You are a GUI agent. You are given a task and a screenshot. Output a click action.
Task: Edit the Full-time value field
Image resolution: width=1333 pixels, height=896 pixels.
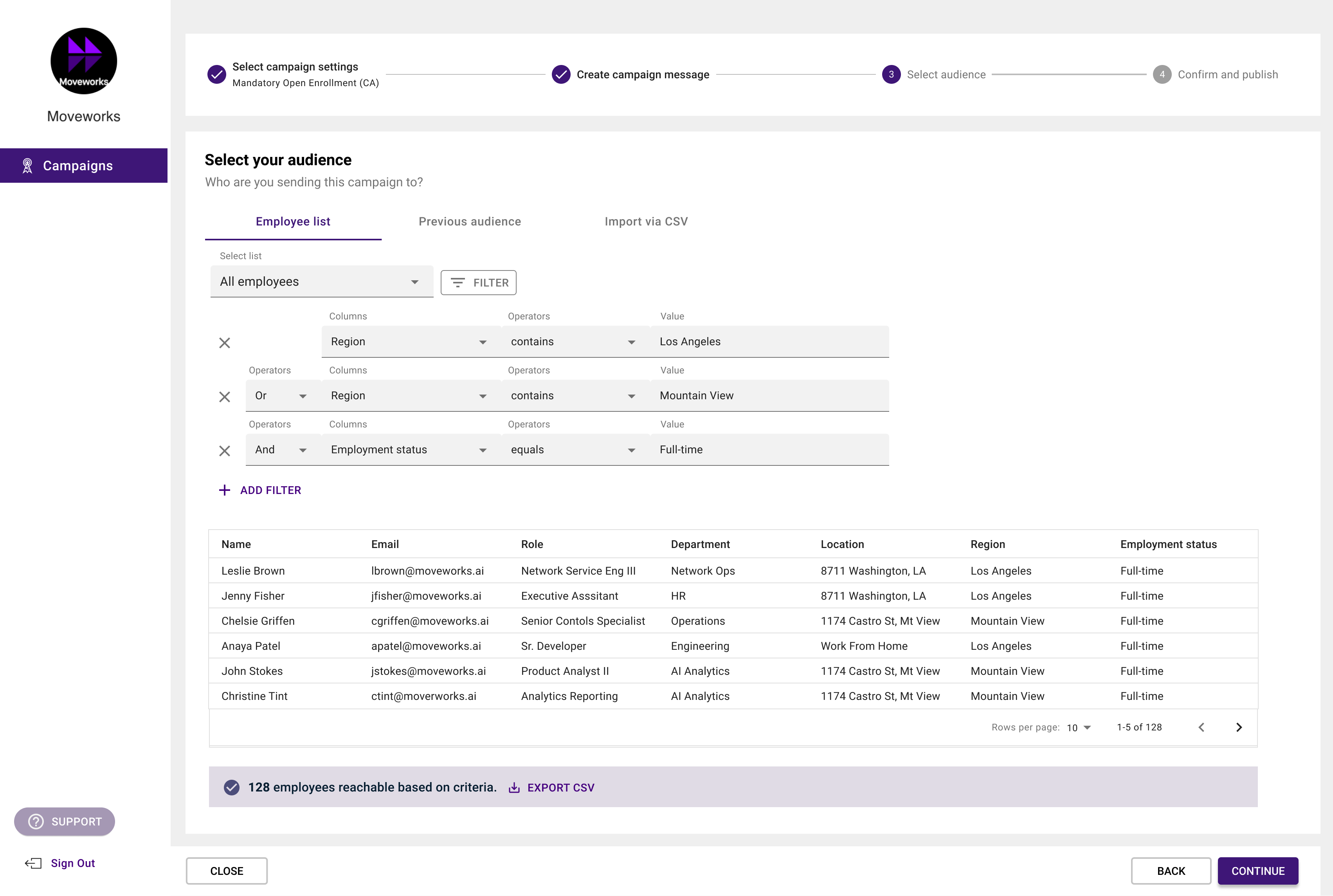tap(769, 450)
